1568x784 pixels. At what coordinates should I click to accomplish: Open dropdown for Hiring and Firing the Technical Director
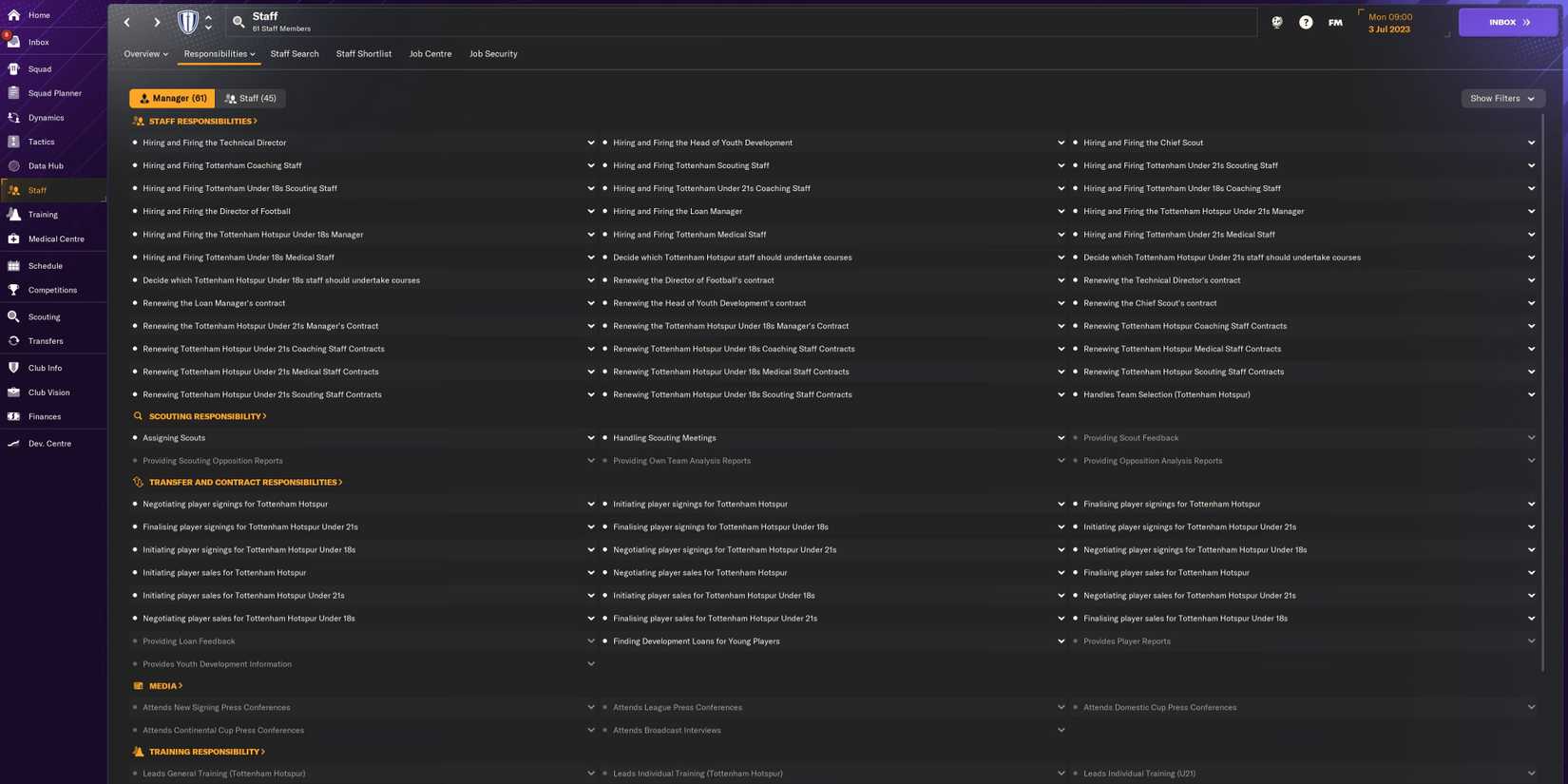(590, 143)
